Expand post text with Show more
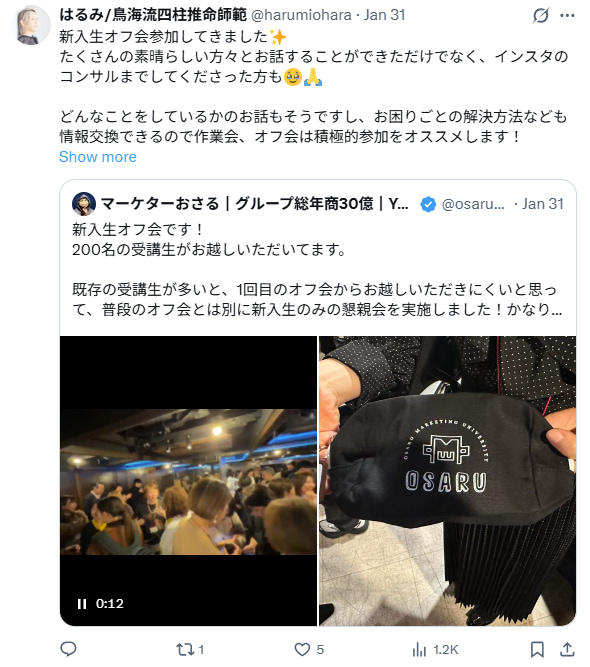Screen dimensions: 590x667 click(x=98, y=157)
